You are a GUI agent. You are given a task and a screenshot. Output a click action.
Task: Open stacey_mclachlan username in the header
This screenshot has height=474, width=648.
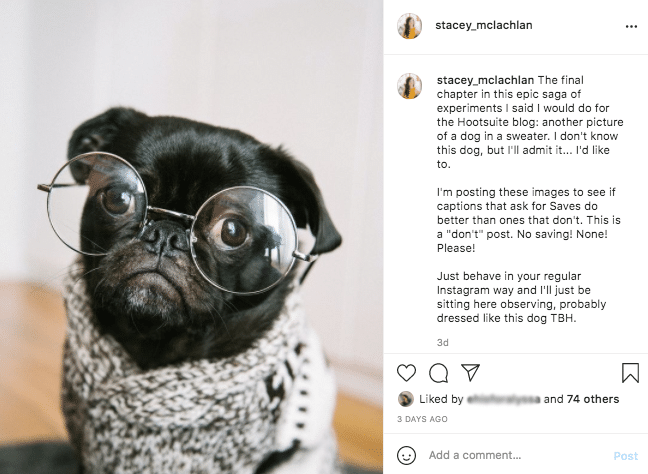point(484,25)
